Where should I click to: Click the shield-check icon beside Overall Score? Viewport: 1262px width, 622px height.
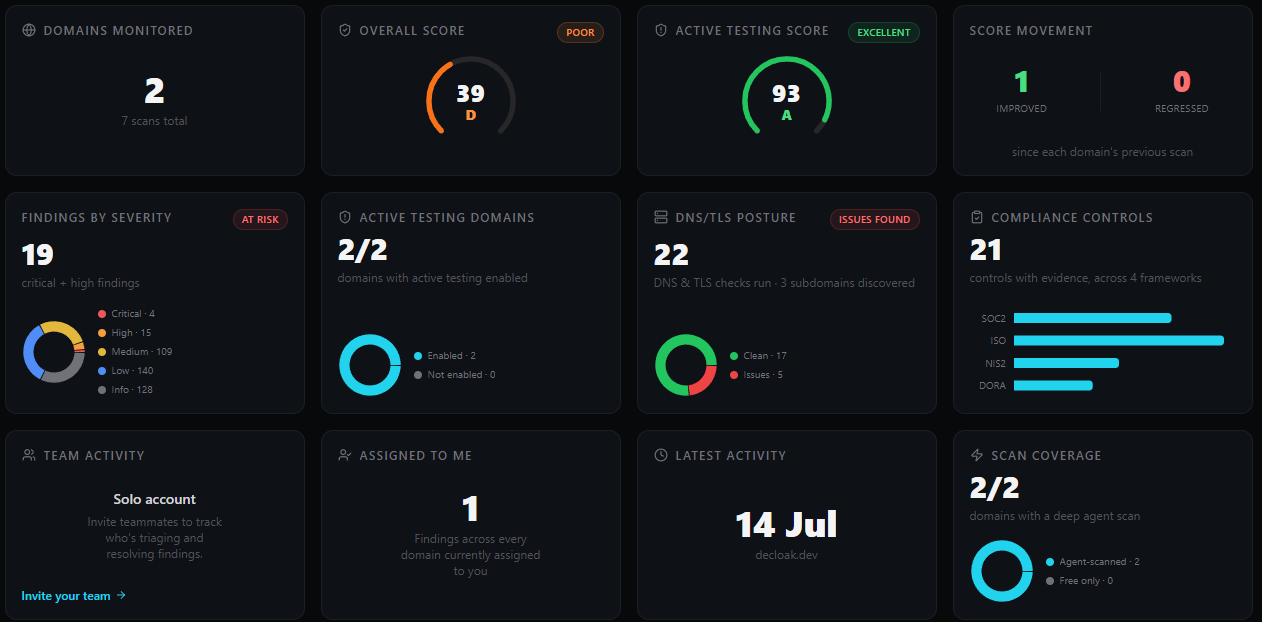(x=345, y=31)
